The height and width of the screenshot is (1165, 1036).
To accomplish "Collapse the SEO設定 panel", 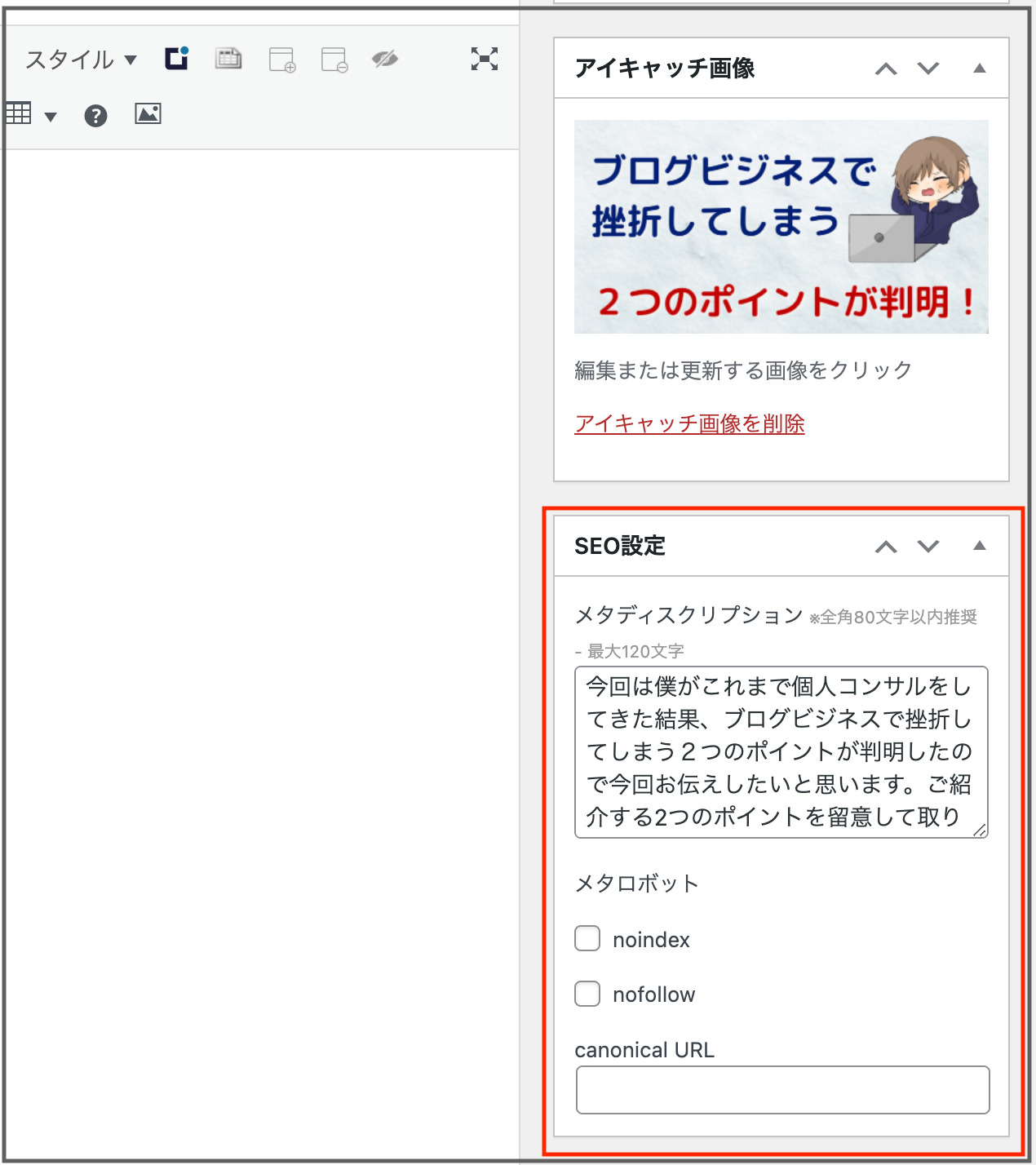I will 980,546.
